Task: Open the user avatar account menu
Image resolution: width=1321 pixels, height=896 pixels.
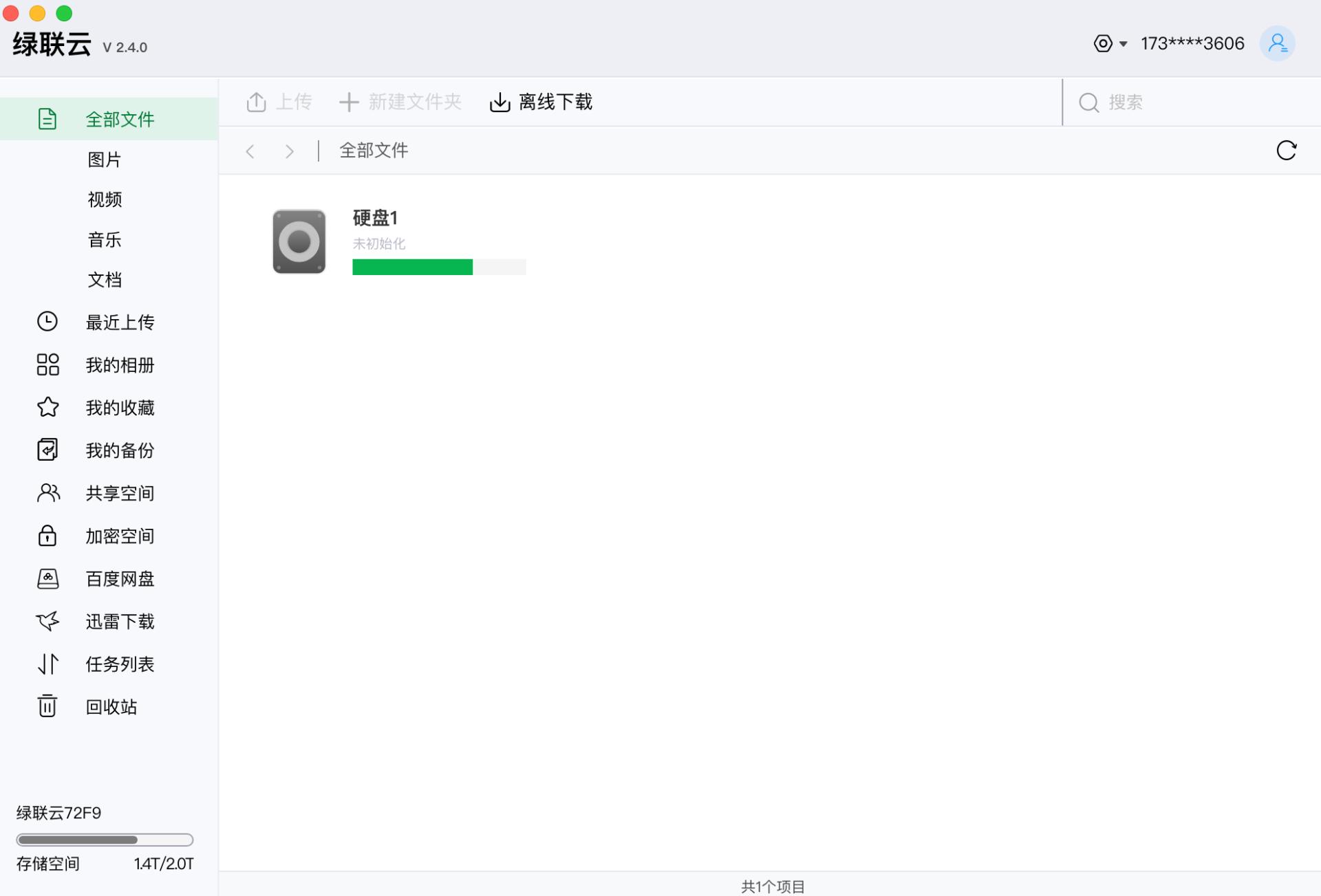Action: click(1278, 43)
